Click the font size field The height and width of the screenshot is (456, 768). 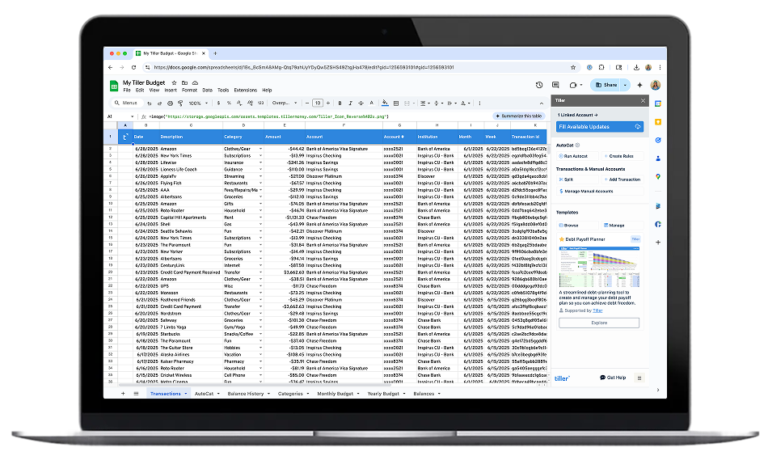point(317,103)
